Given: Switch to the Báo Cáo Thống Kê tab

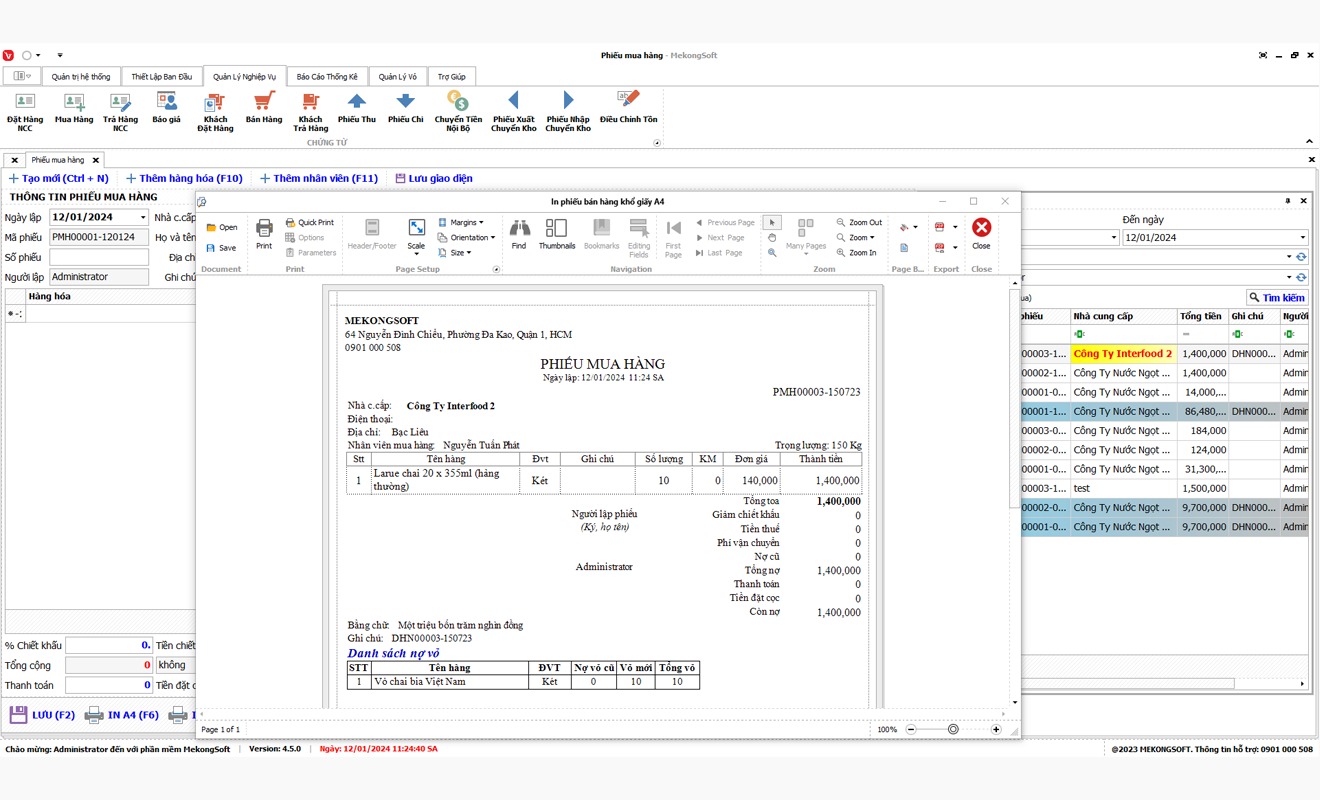Looking at the screenshot, I should pyautogui.click(x=327, y=76).
